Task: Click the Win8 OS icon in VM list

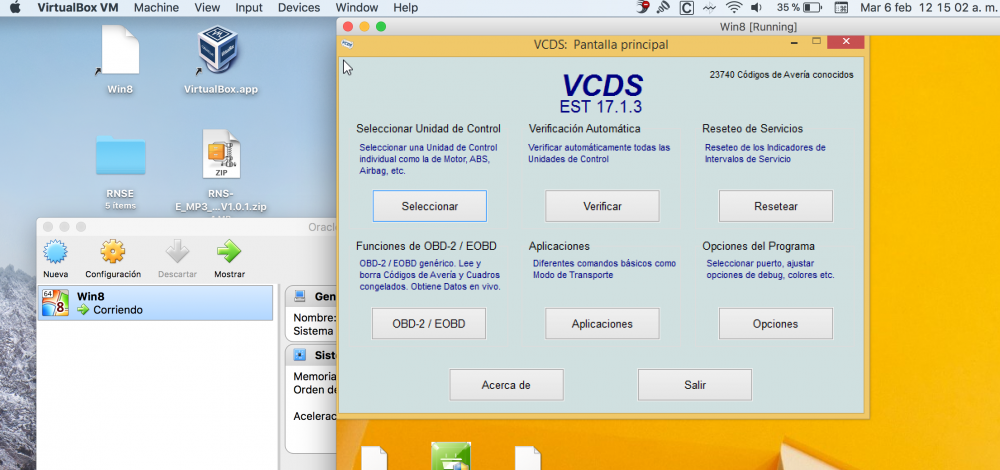Action: 55,303
